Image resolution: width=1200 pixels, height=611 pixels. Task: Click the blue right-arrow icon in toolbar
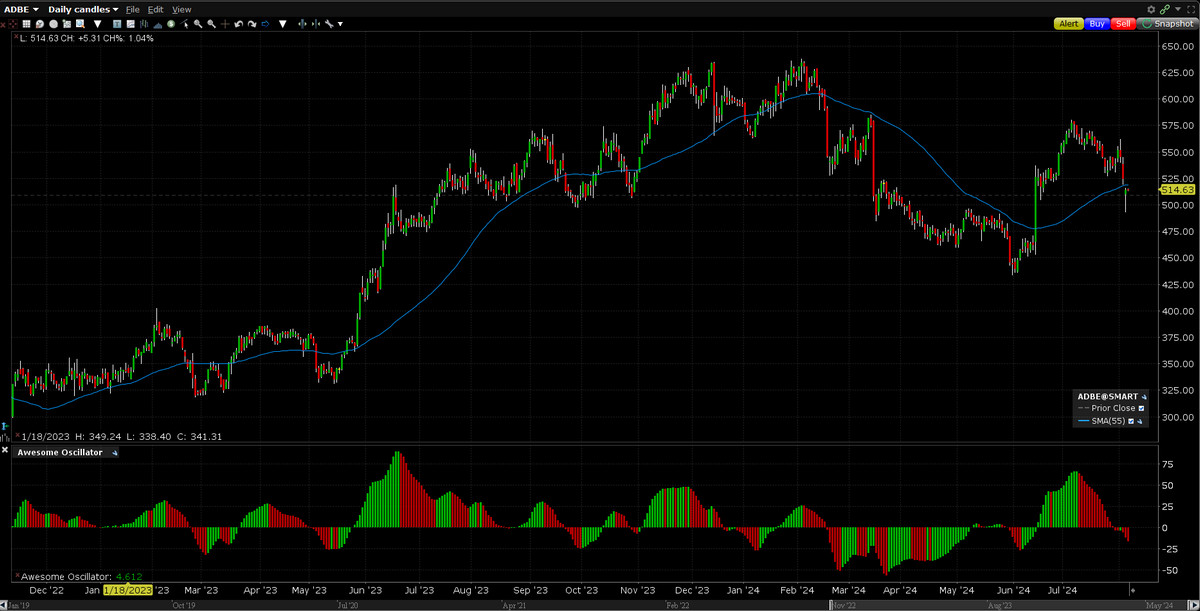click(x=265, y=23)
